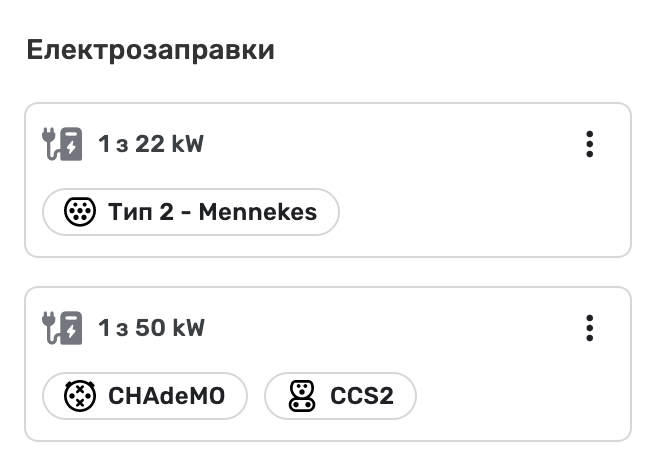Click the CCS2 connector icon
The height and width of the screenshot is (468, 656).
[x=302, y=396]
